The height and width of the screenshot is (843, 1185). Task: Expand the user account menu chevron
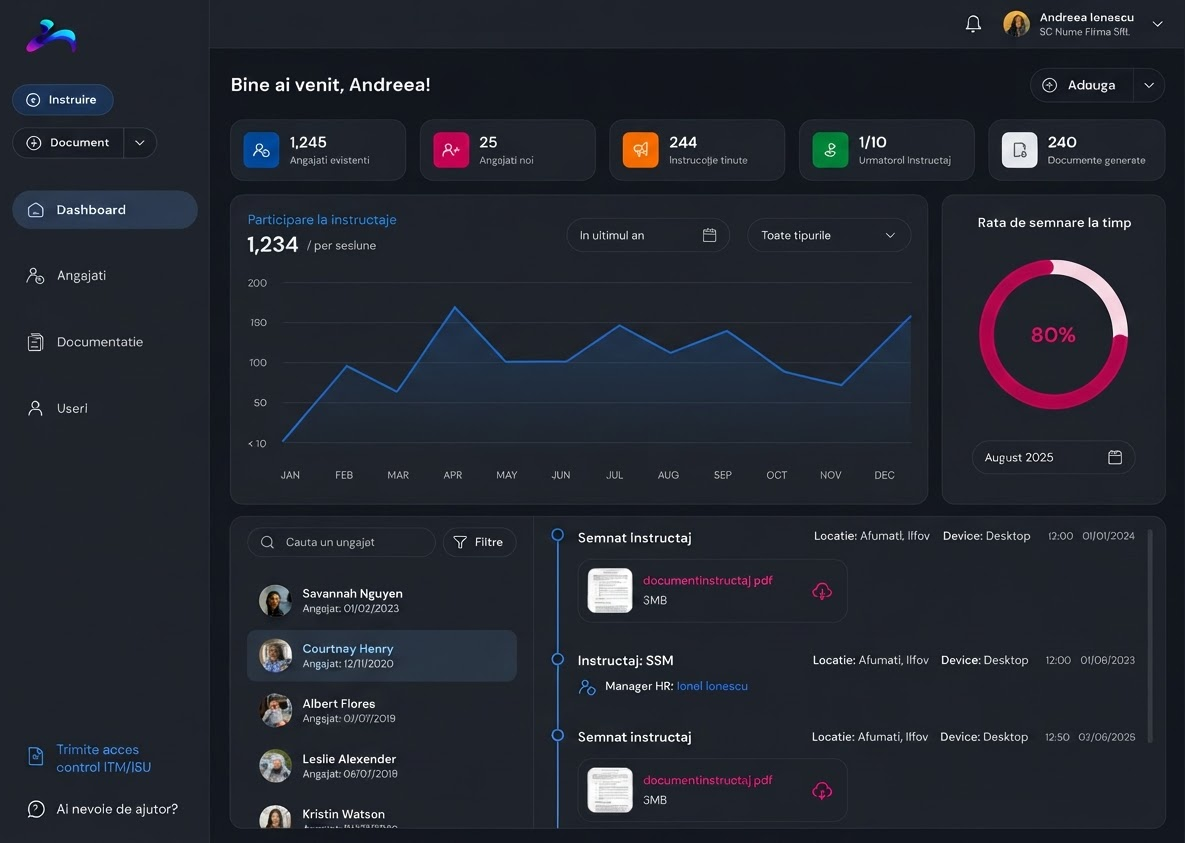[x=1157, y=24]
